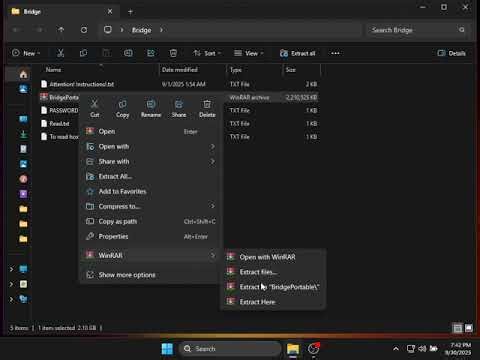Switch to details view in status bar
Viewport: 480px width, 360px height.
[457, 328]
